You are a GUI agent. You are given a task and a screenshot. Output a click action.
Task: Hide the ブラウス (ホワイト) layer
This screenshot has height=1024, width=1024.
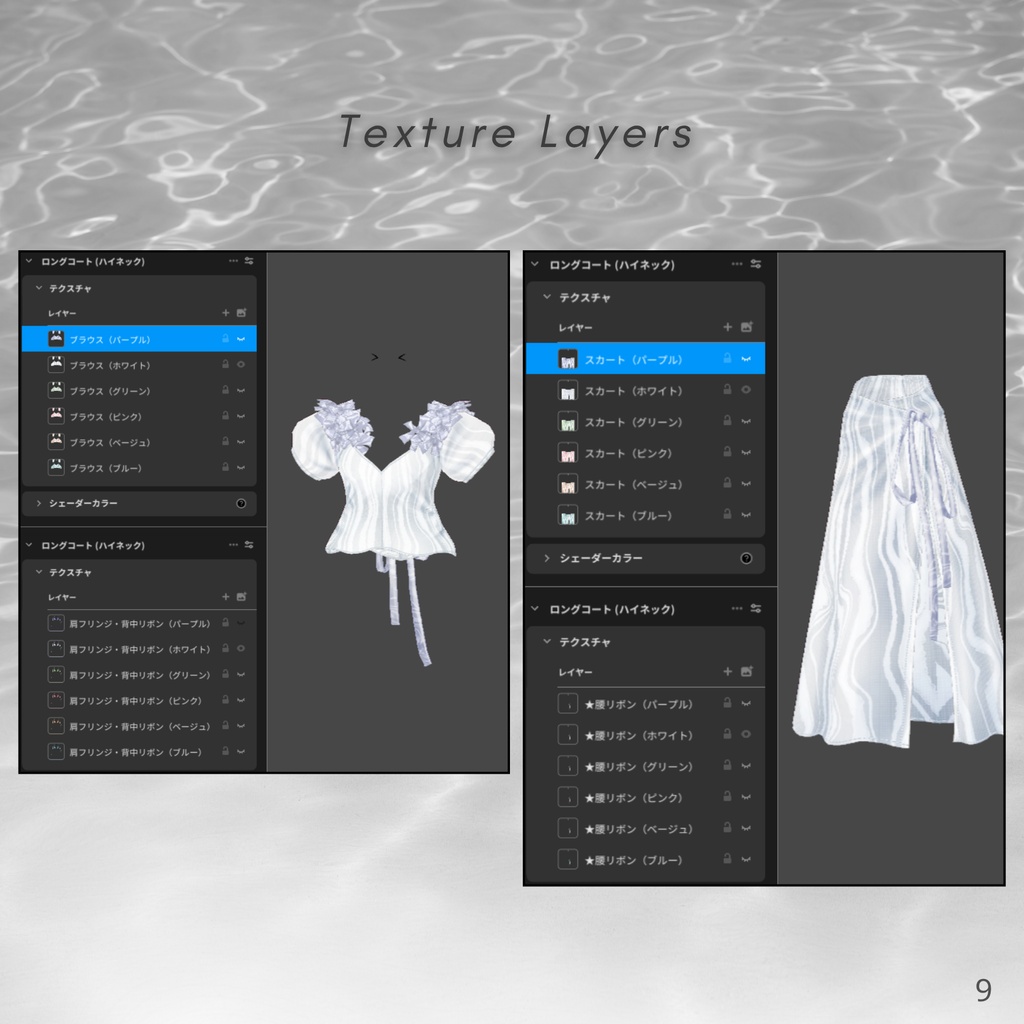pos(241,364)
